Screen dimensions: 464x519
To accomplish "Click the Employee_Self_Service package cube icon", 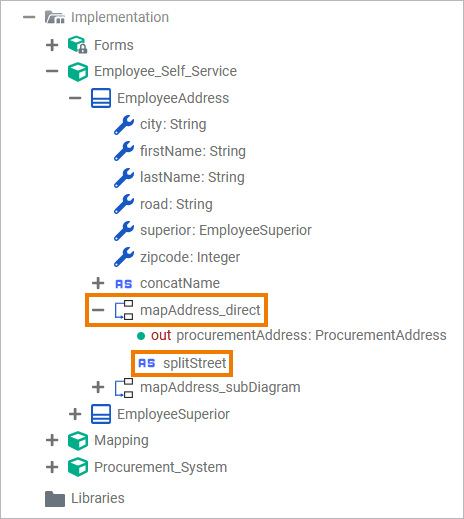I will (x=78, y=72).
